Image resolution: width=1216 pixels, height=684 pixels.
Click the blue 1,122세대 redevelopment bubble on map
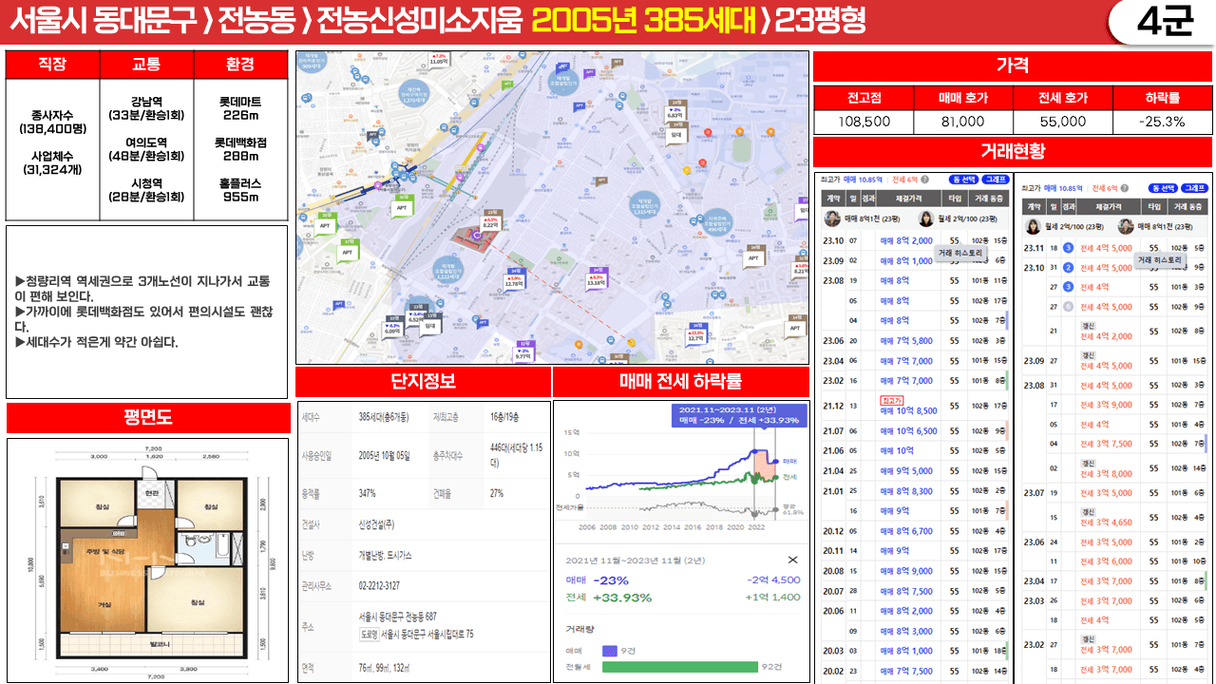click(447, 270)
